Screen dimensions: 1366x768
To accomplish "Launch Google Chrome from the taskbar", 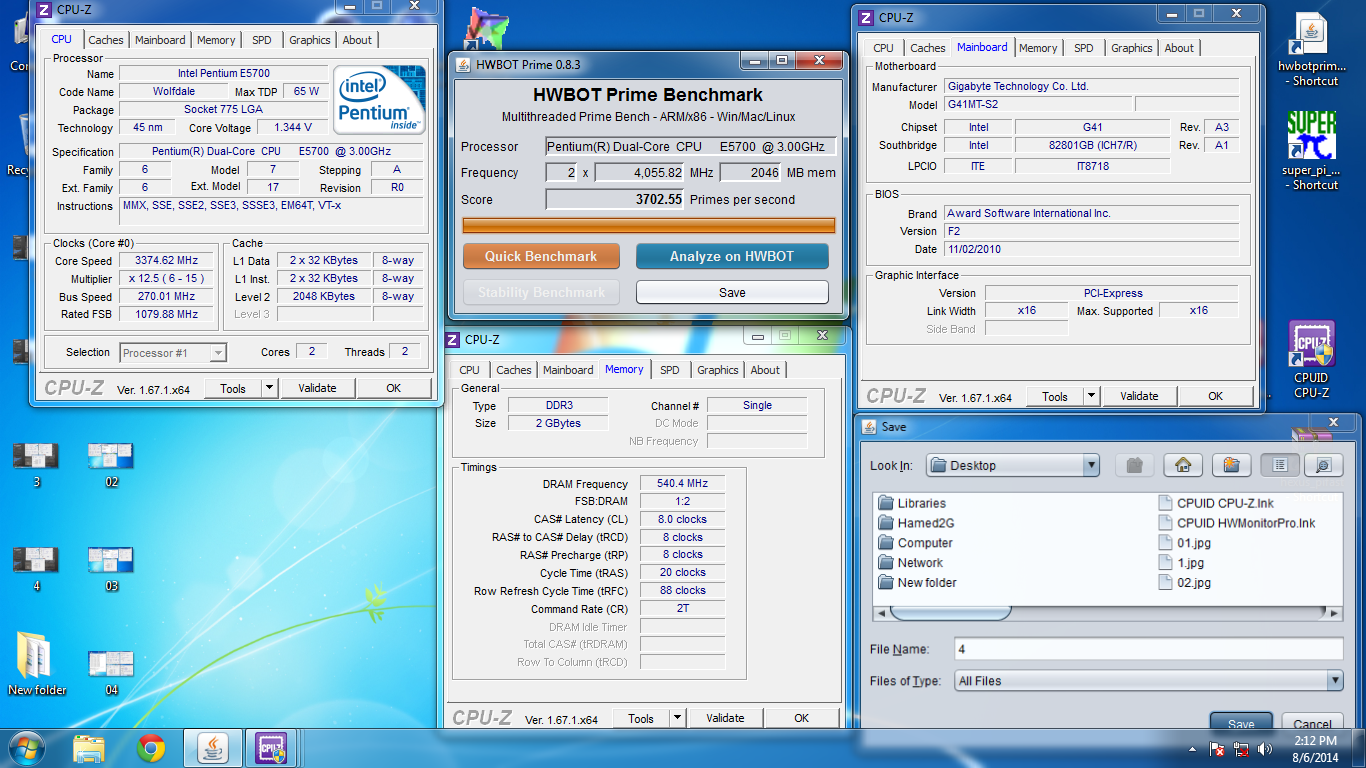I will (151, 748).
